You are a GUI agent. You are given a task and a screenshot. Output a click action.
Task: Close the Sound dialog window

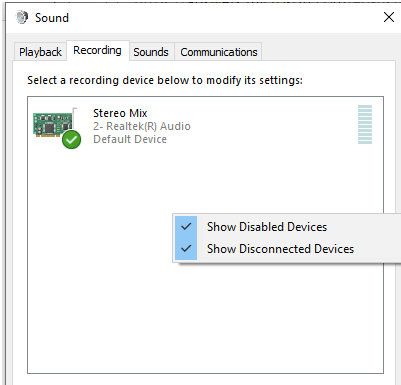pos(389,17)
